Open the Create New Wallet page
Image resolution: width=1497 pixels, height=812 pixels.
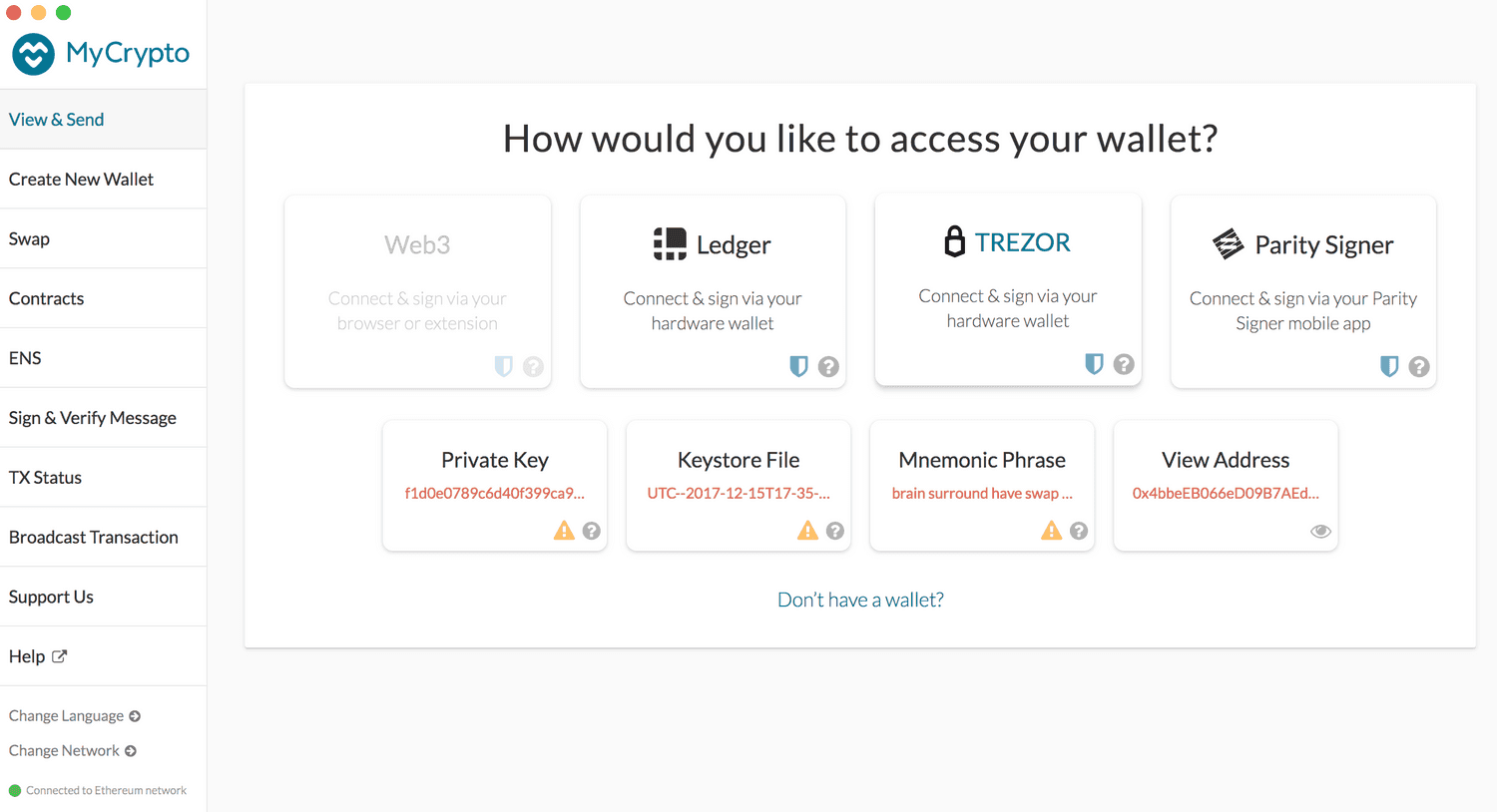pos(80,179)
